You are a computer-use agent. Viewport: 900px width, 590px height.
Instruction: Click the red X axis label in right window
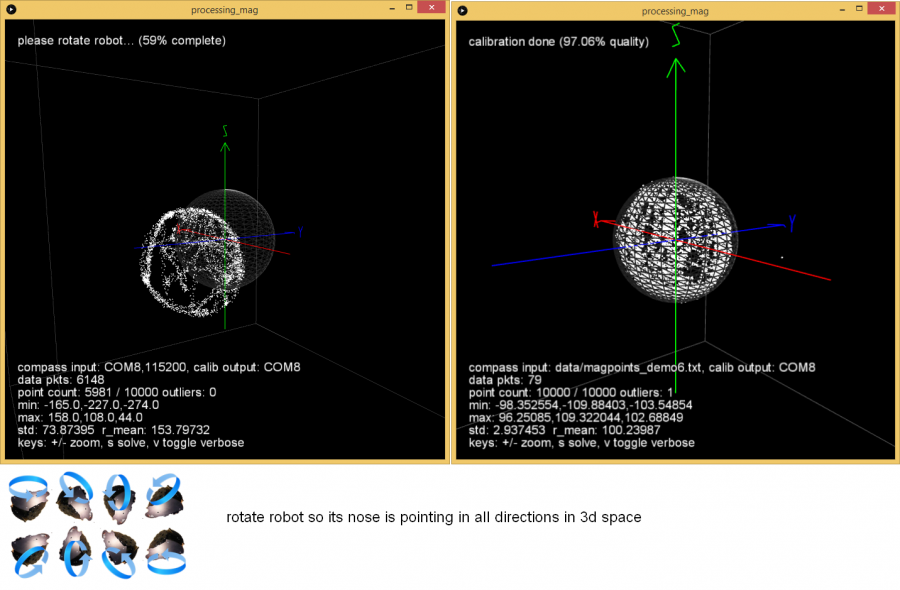click(596, 219)
